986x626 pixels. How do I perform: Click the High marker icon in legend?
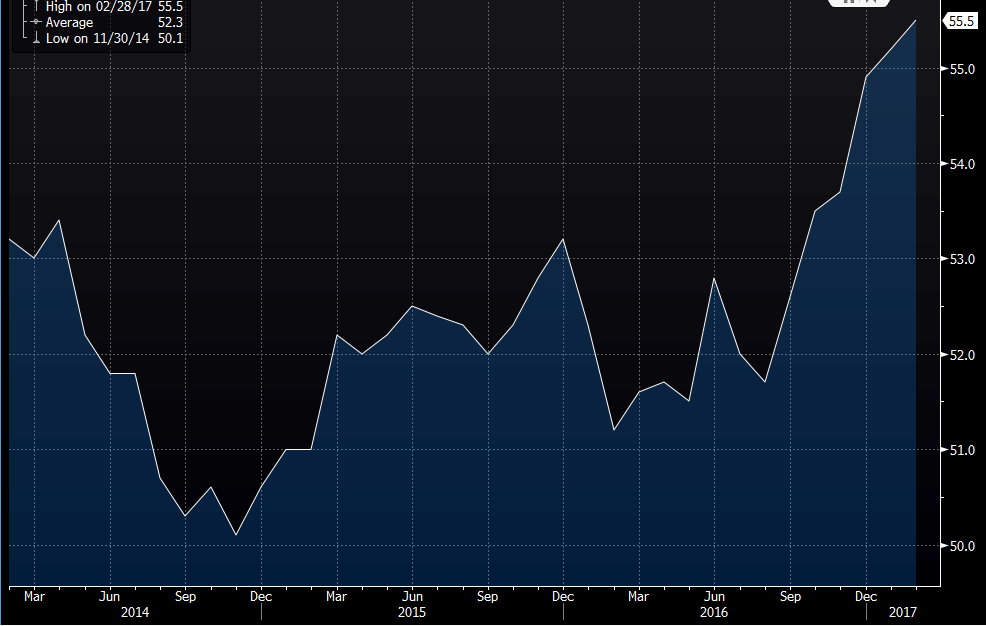[x=35, y=6]
